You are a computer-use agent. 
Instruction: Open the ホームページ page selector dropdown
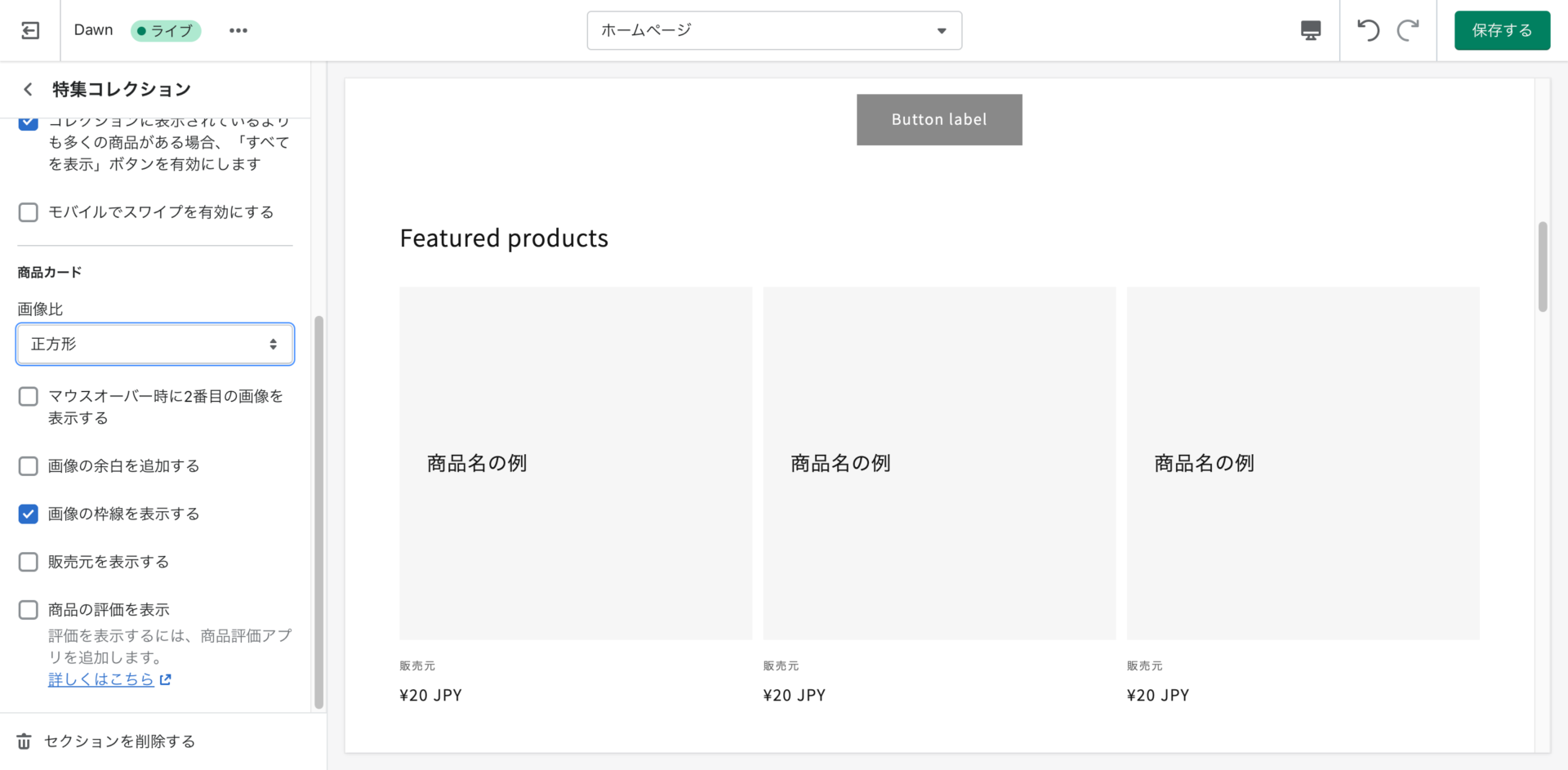click(x=773, y=30)
